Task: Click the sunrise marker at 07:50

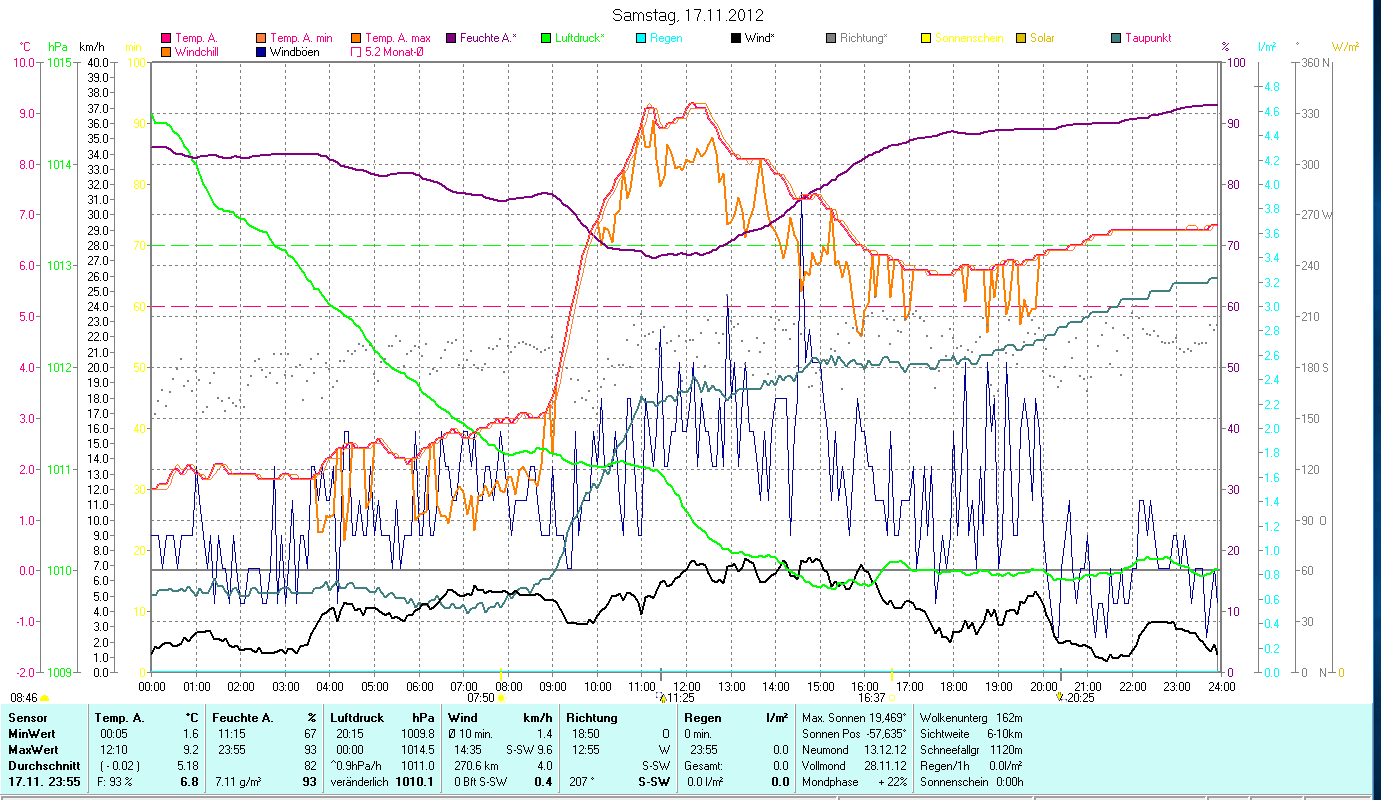Action: coord(500,698)
